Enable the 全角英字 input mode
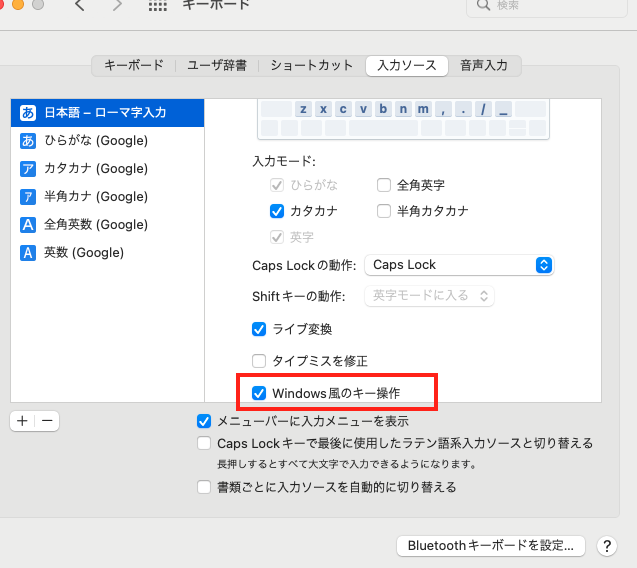 384,185
